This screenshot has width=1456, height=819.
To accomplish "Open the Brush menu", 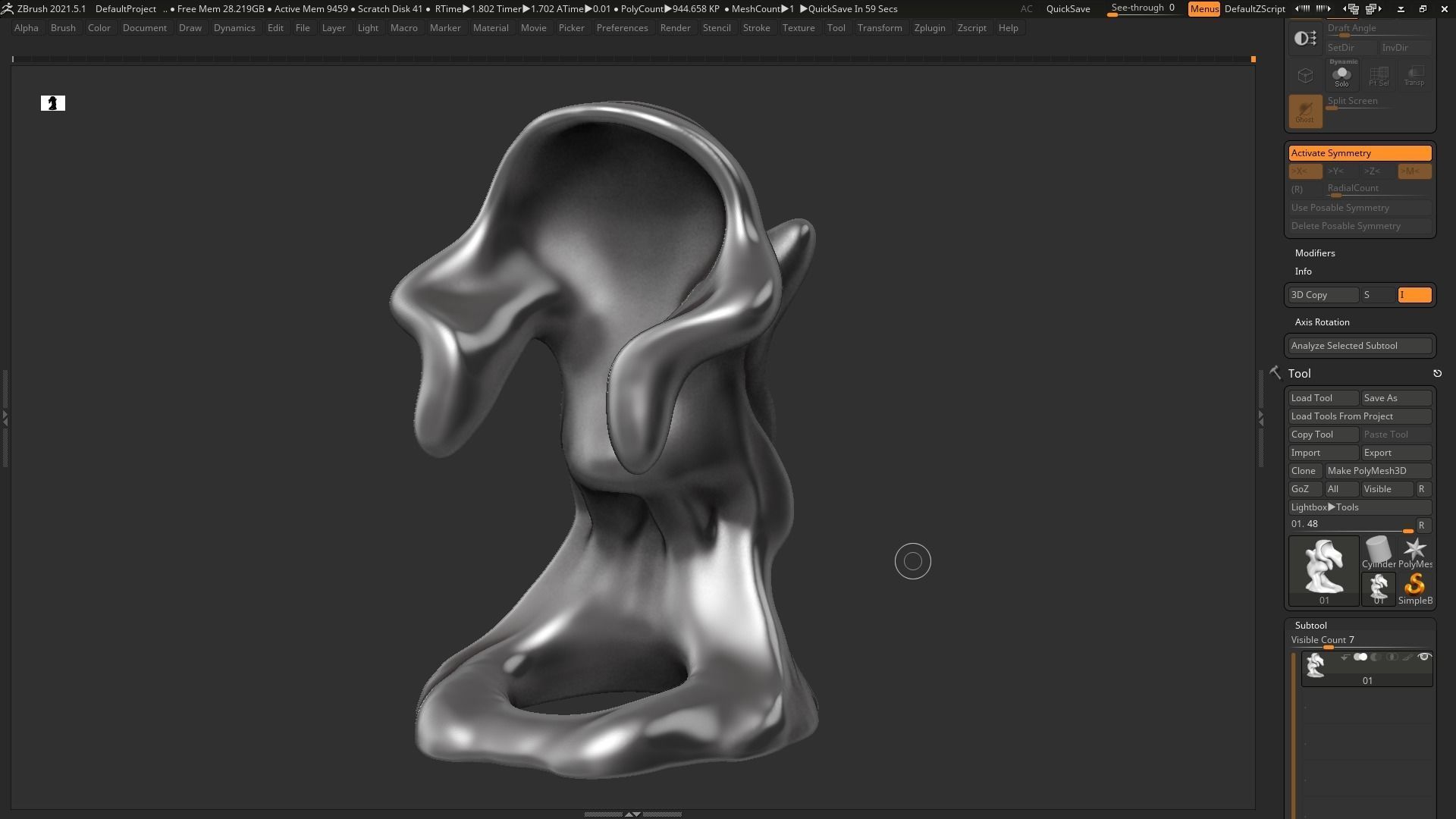I will (63, 28).
